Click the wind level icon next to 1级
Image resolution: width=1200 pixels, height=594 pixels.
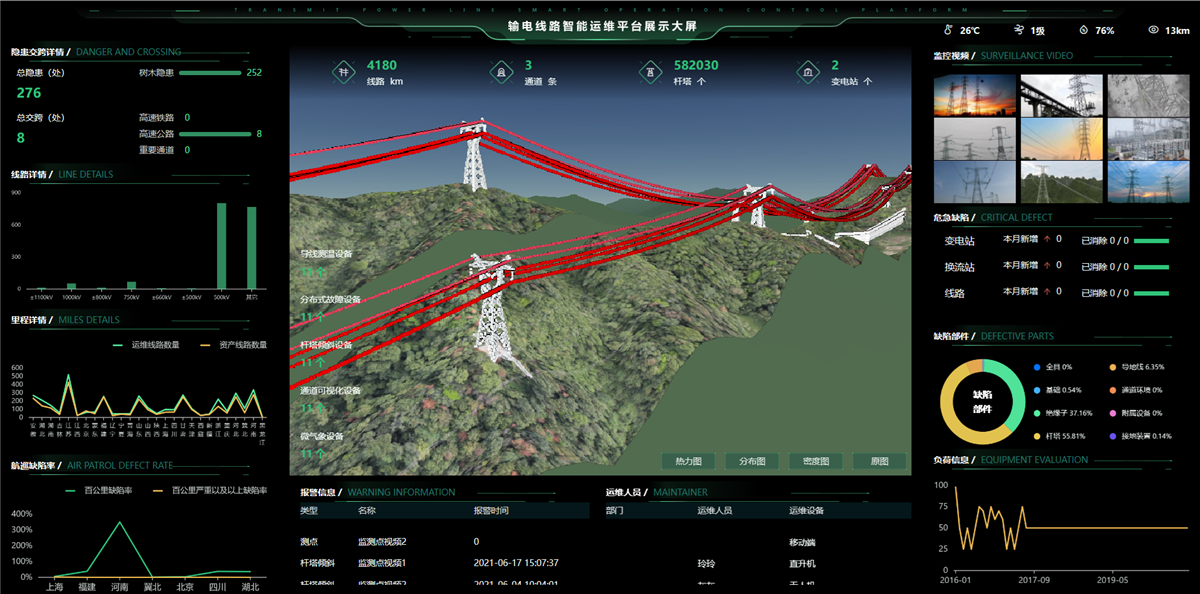tap(1018, 30)
